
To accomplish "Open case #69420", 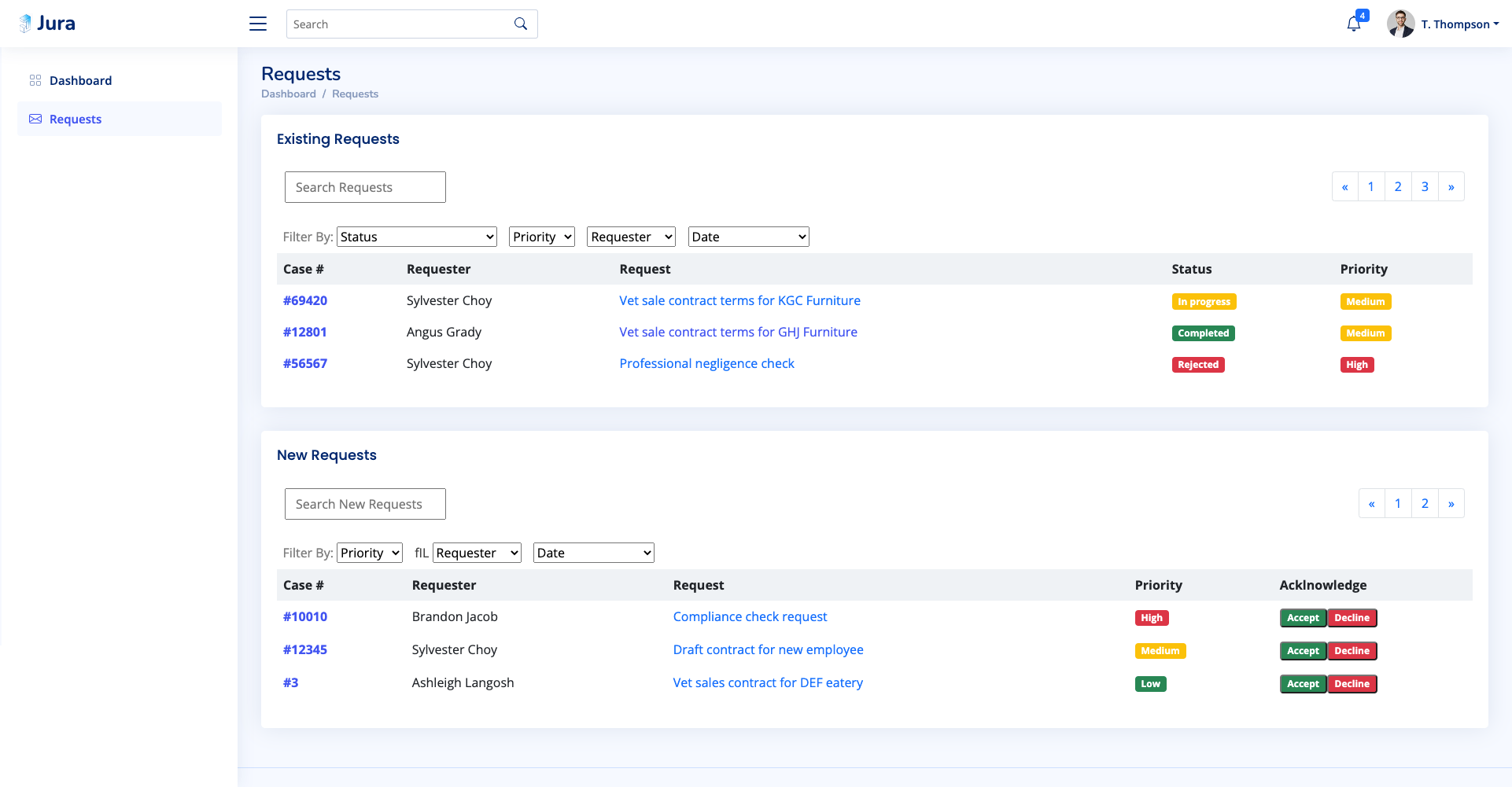I will 305,300.
